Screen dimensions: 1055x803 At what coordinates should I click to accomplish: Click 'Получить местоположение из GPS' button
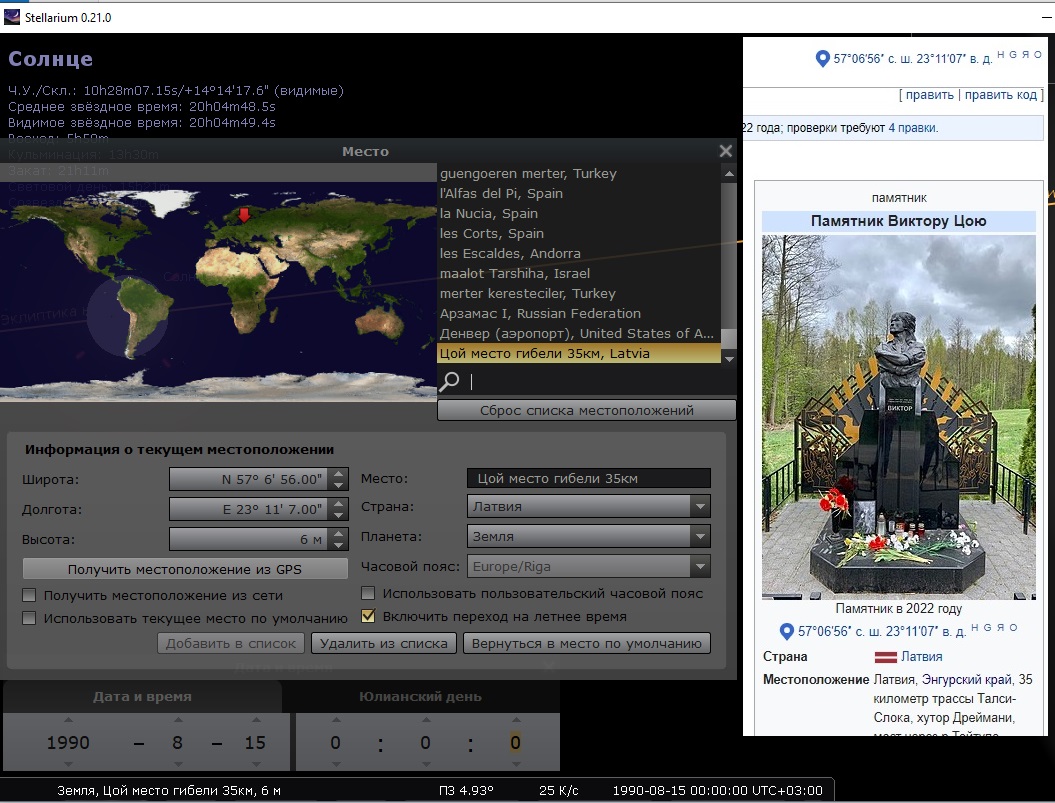click(185, 569)
